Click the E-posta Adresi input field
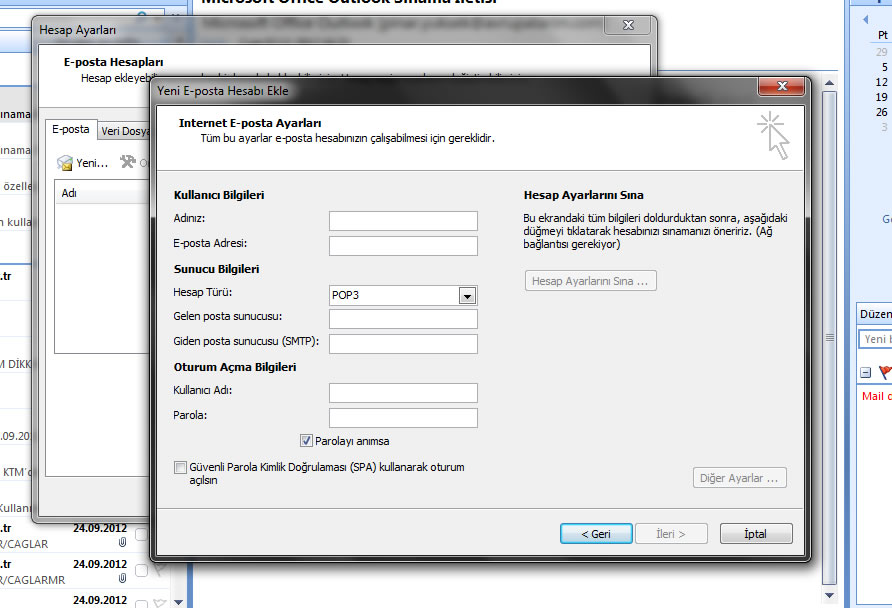Viewport: 892px width, 608px height. pos(403,246)
